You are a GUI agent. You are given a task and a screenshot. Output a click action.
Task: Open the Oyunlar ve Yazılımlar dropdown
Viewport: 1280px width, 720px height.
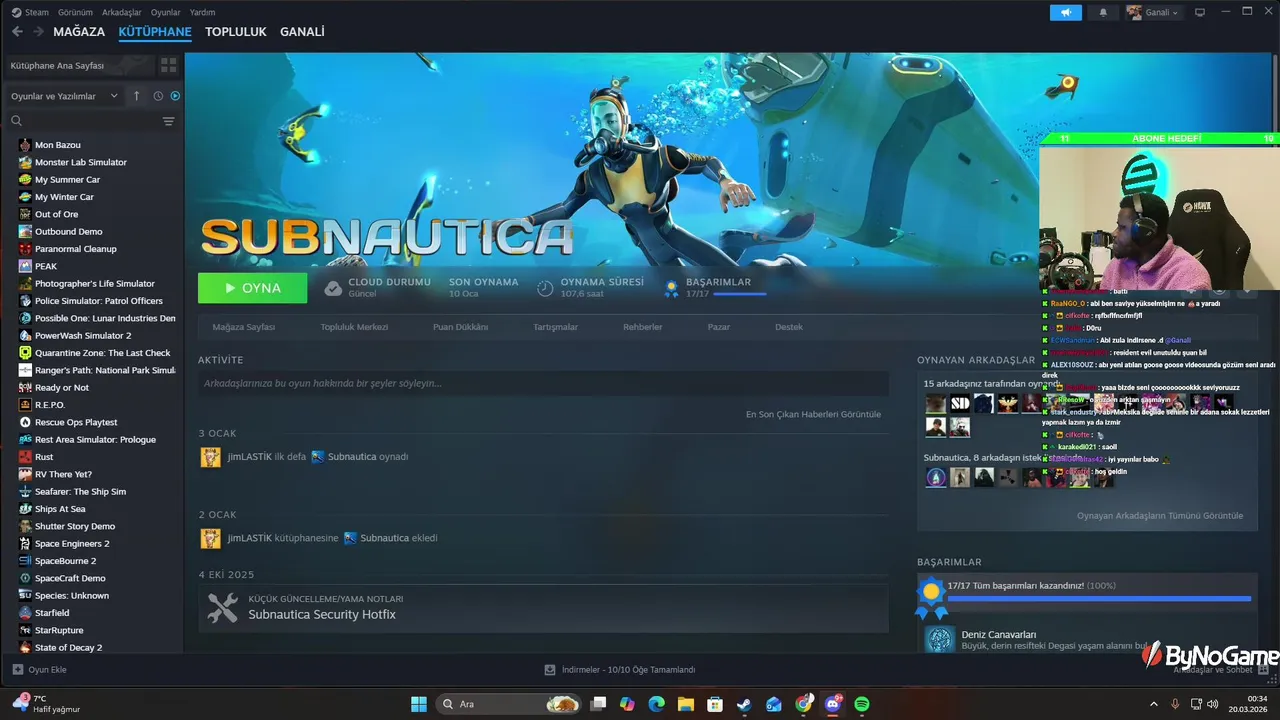[65, 96]
